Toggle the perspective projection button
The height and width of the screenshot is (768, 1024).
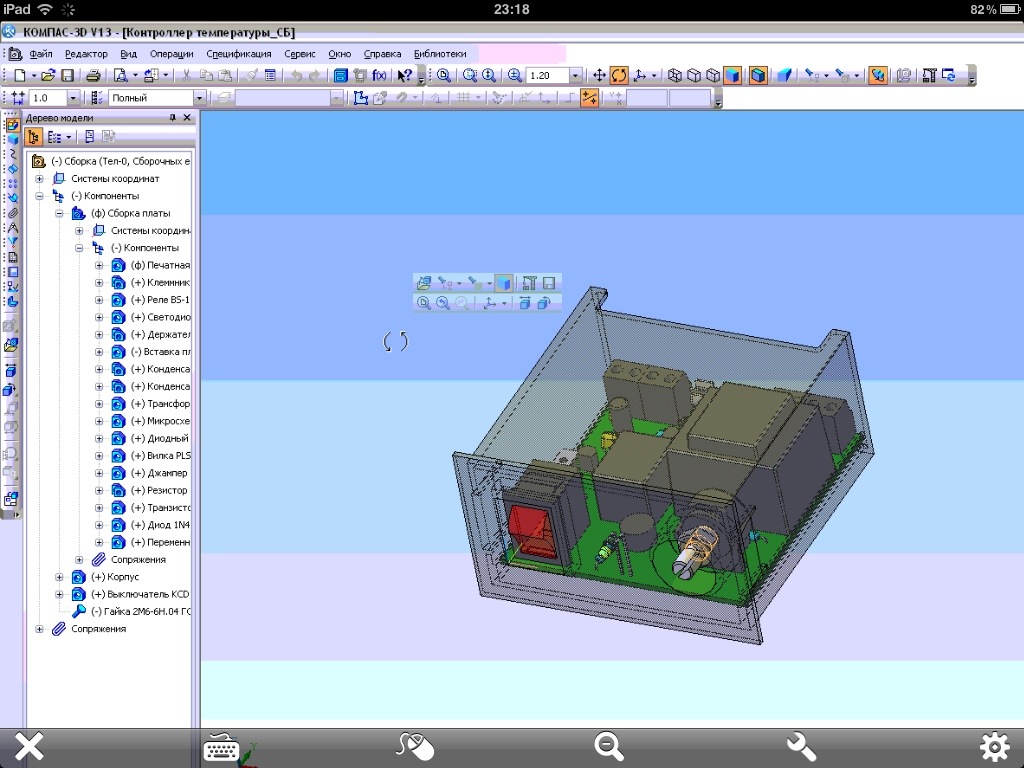click(x=785, y=76)
